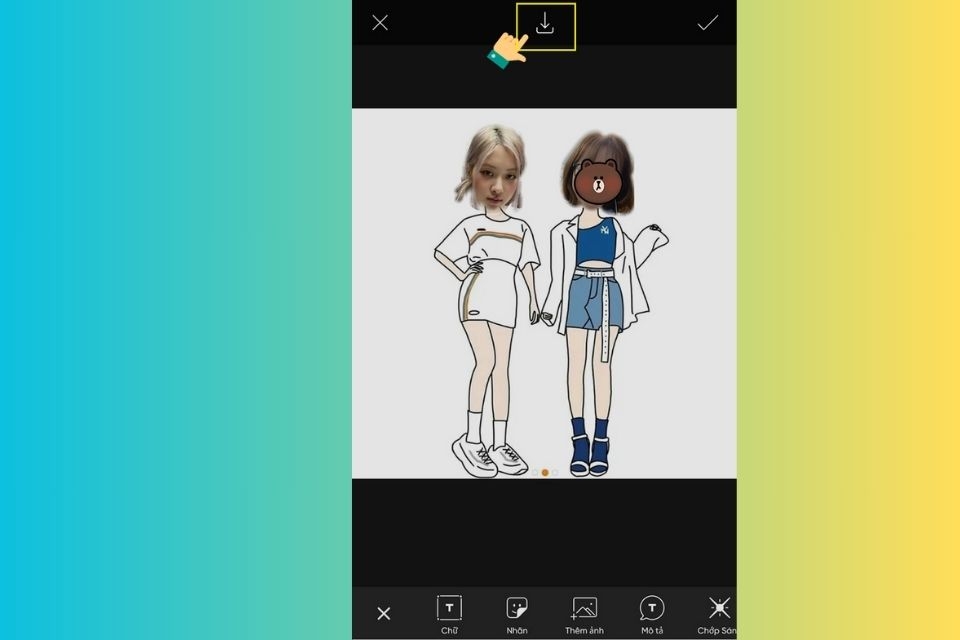Tap the download arrow icon at top
960x640 pixels.
coord(544,24)
